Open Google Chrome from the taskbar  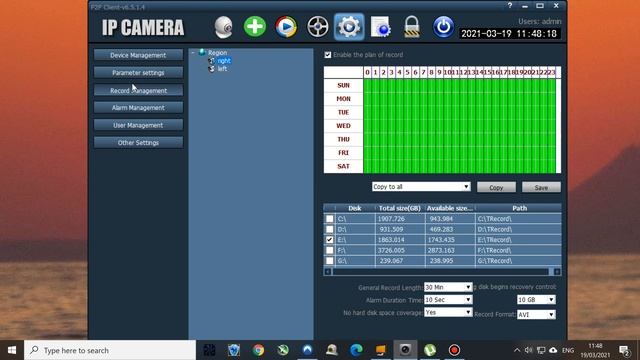(258, 350)
